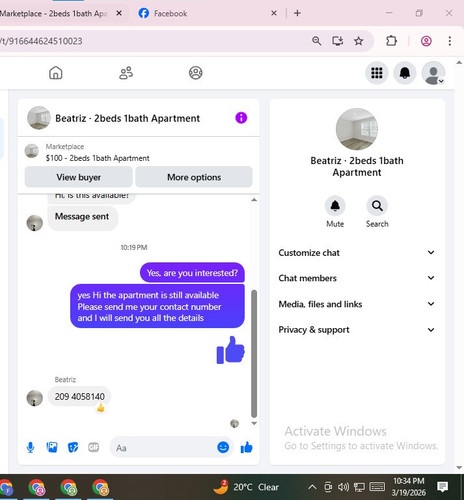This screenshot has width=464, height=500.
Task: Show hidden system tray icons chevron
Action: pos(312,487)
